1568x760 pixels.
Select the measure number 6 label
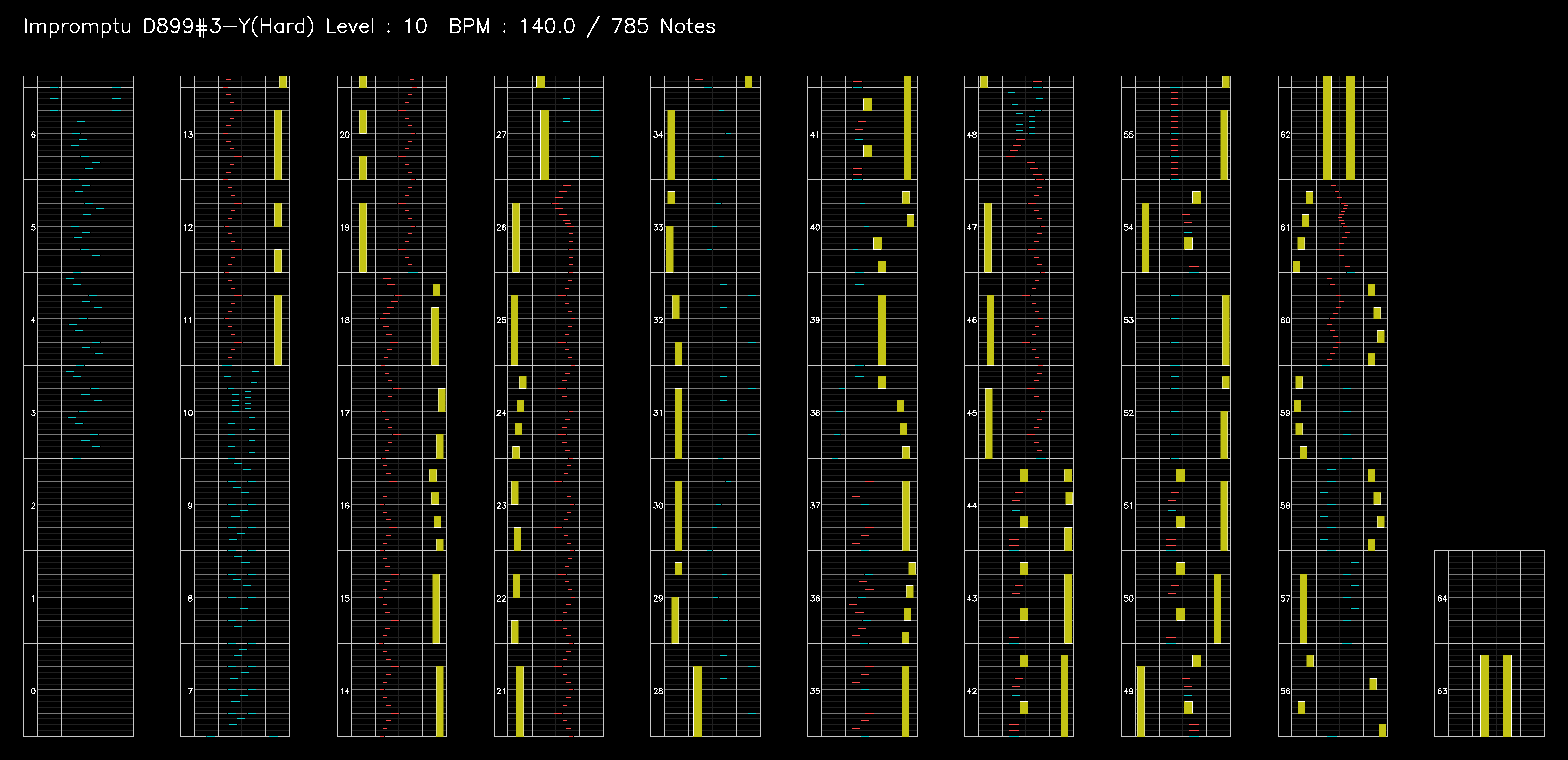click(33, 134)
